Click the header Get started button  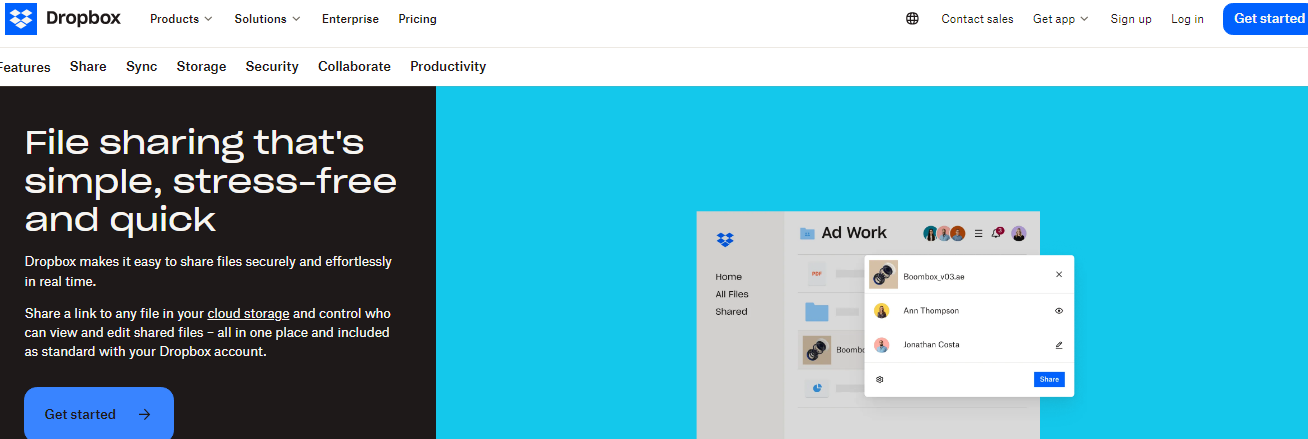[1266, 18]
